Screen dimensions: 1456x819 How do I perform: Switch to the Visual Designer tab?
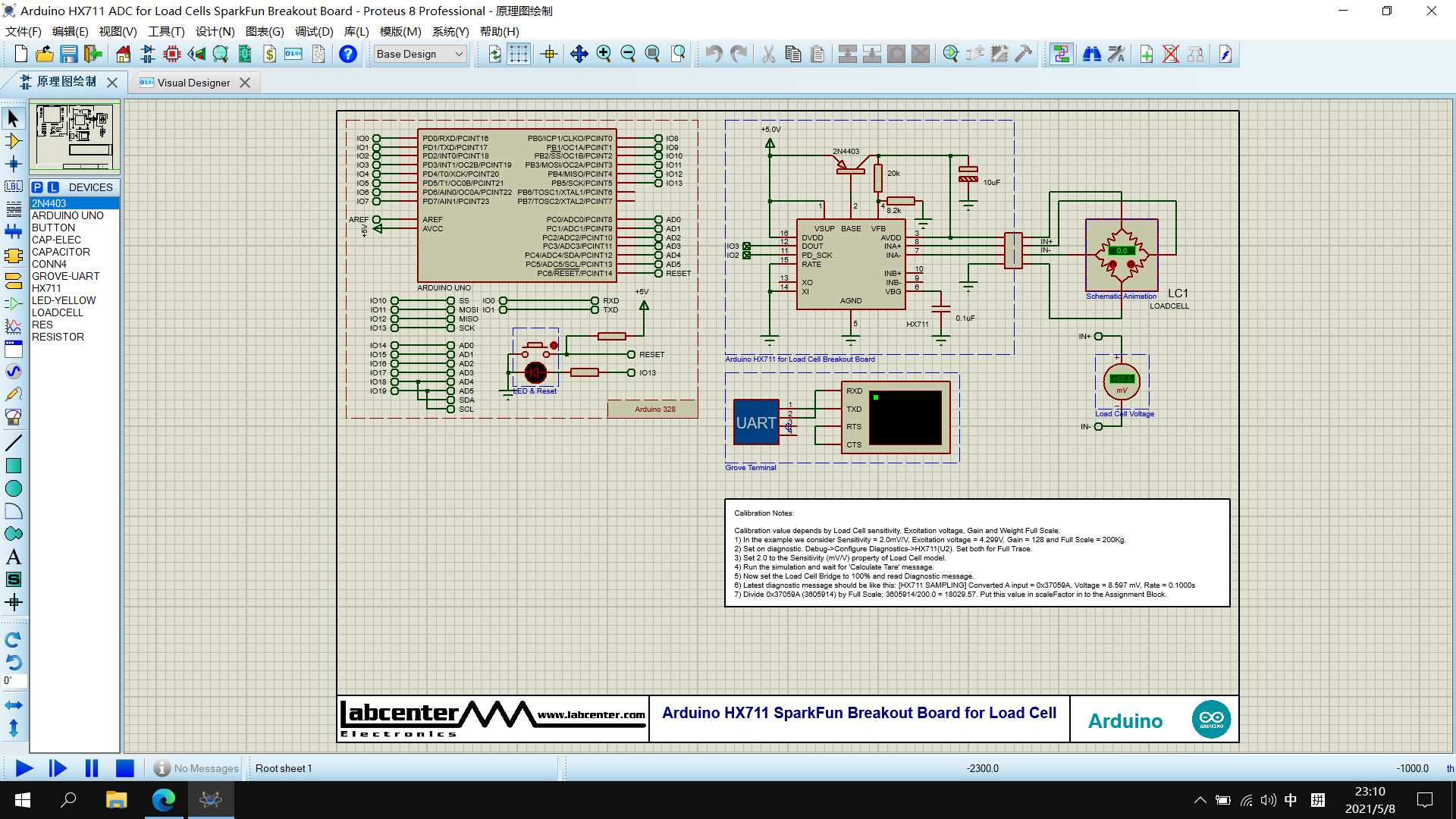pos(193,83)
